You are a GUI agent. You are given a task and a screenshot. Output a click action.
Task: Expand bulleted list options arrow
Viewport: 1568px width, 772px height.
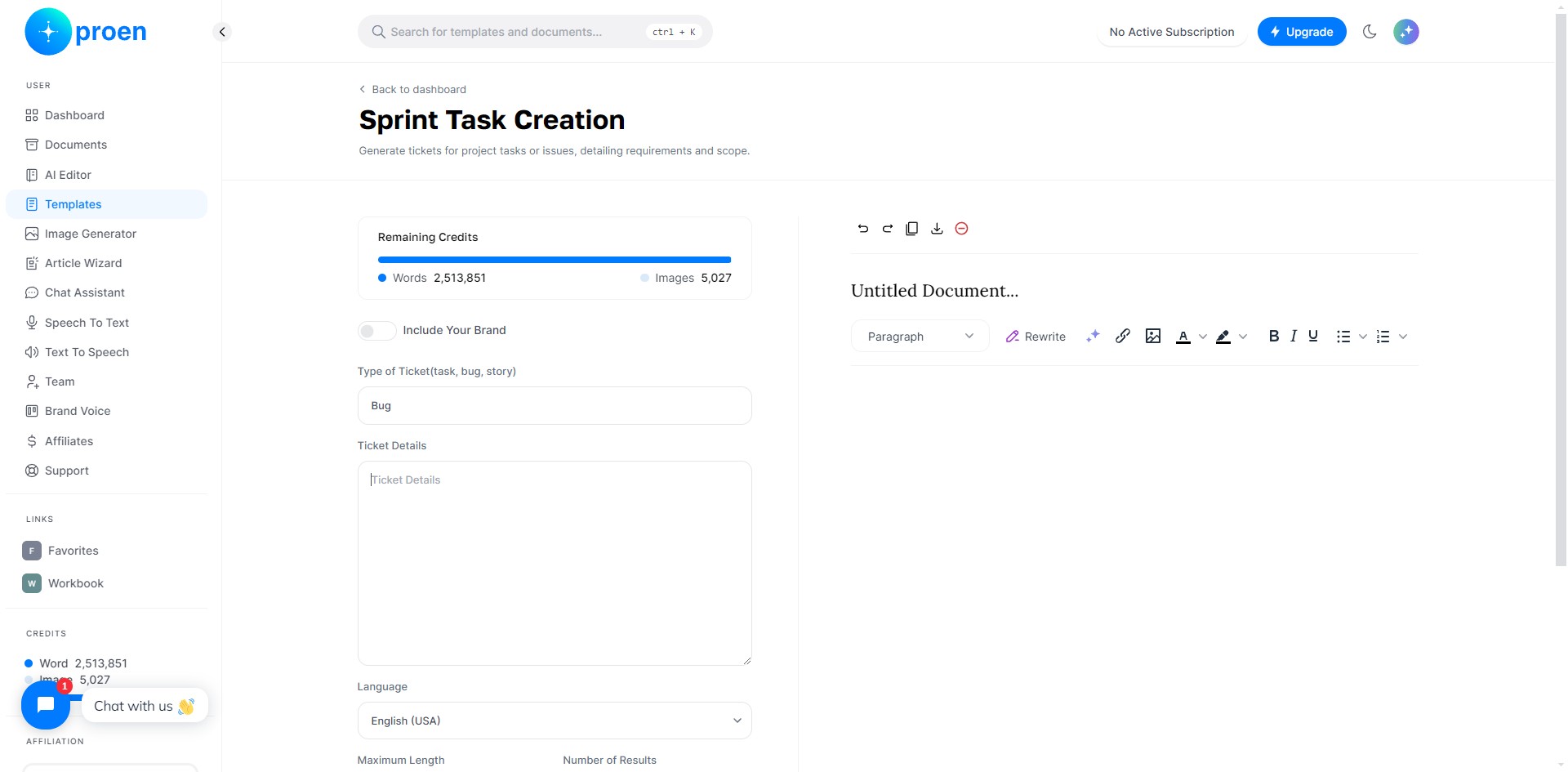click(x=1363, y=337)
